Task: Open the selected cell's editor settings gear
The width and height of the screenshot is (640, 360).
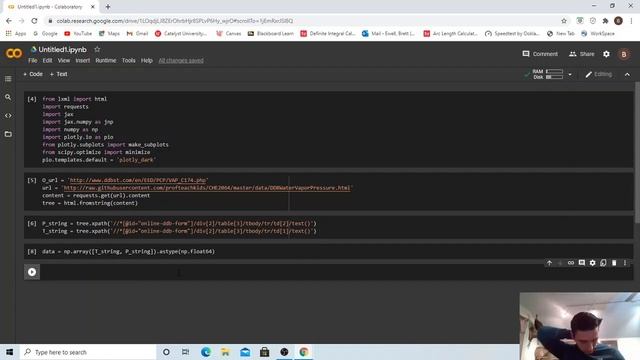Action: tap(592, 263)
